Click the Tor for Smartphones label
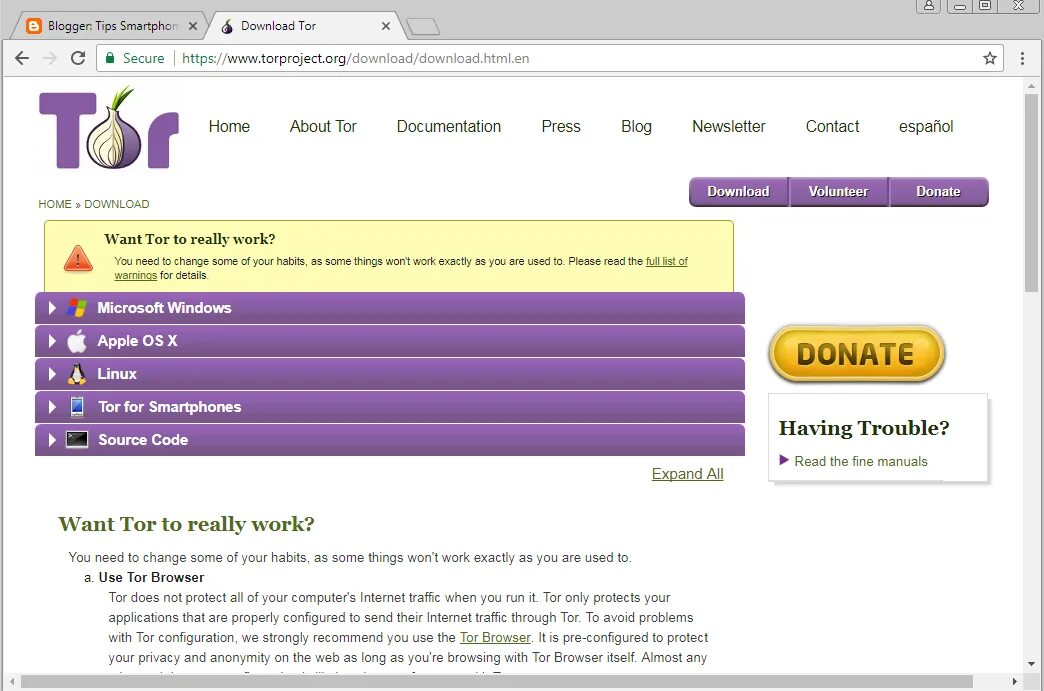This screenshot has height=691, width=1044. coord(170,406)
